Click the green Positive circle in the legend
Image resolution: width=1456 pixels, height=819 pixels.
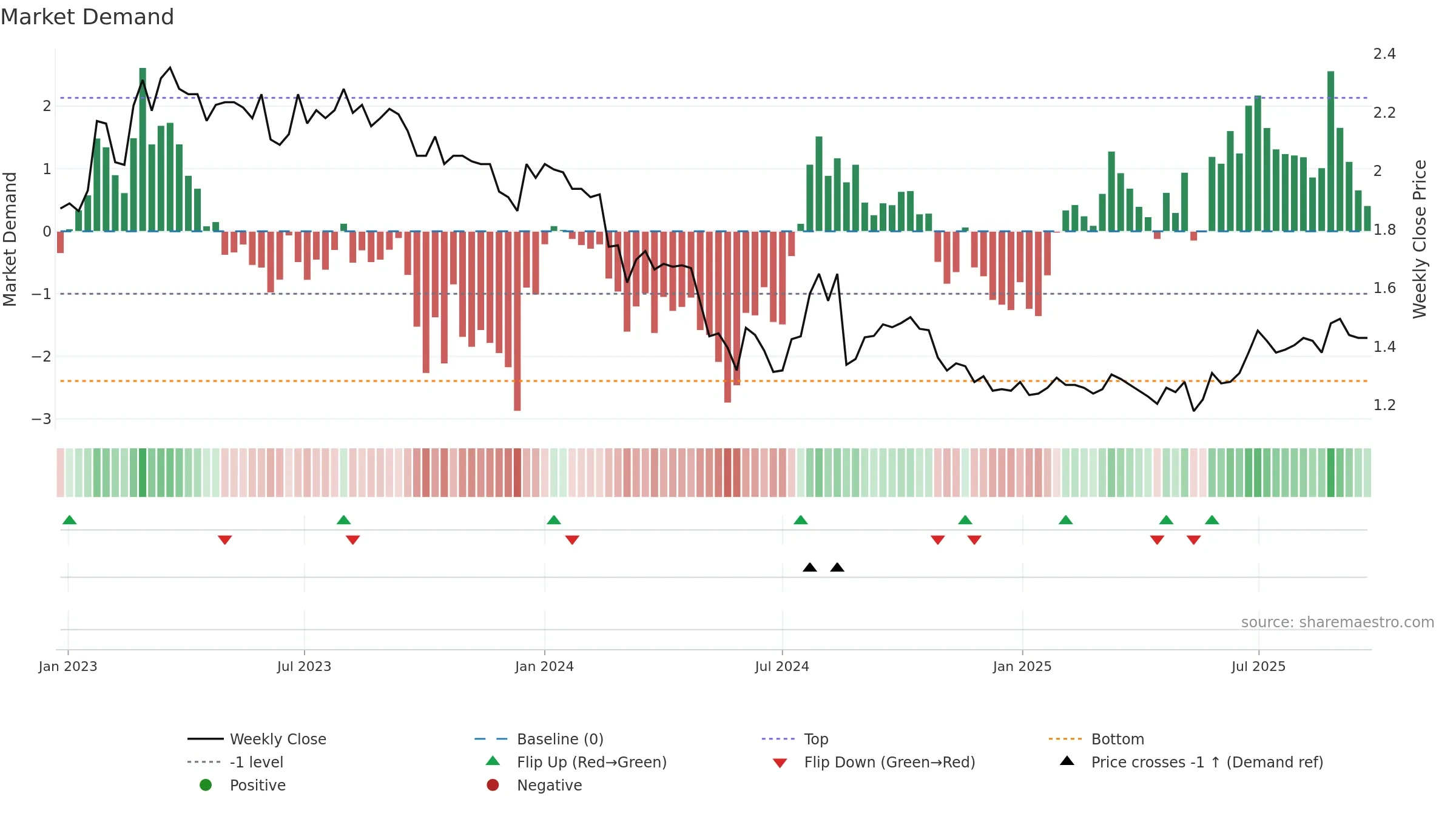click(206, 785)
